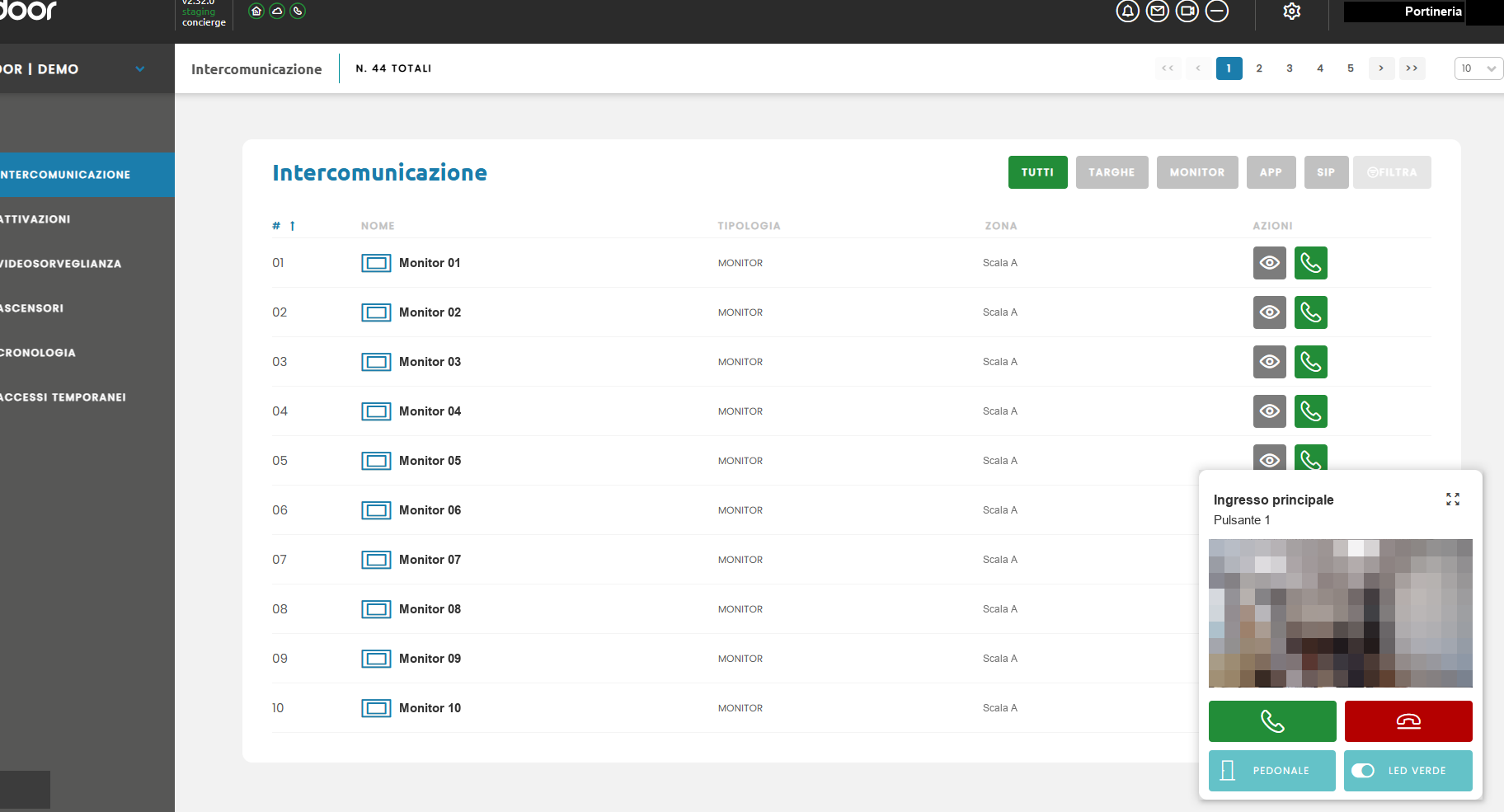The image size is (1504, 812).
Task: View Monitor 03 with eye button
Action: 1270,362
